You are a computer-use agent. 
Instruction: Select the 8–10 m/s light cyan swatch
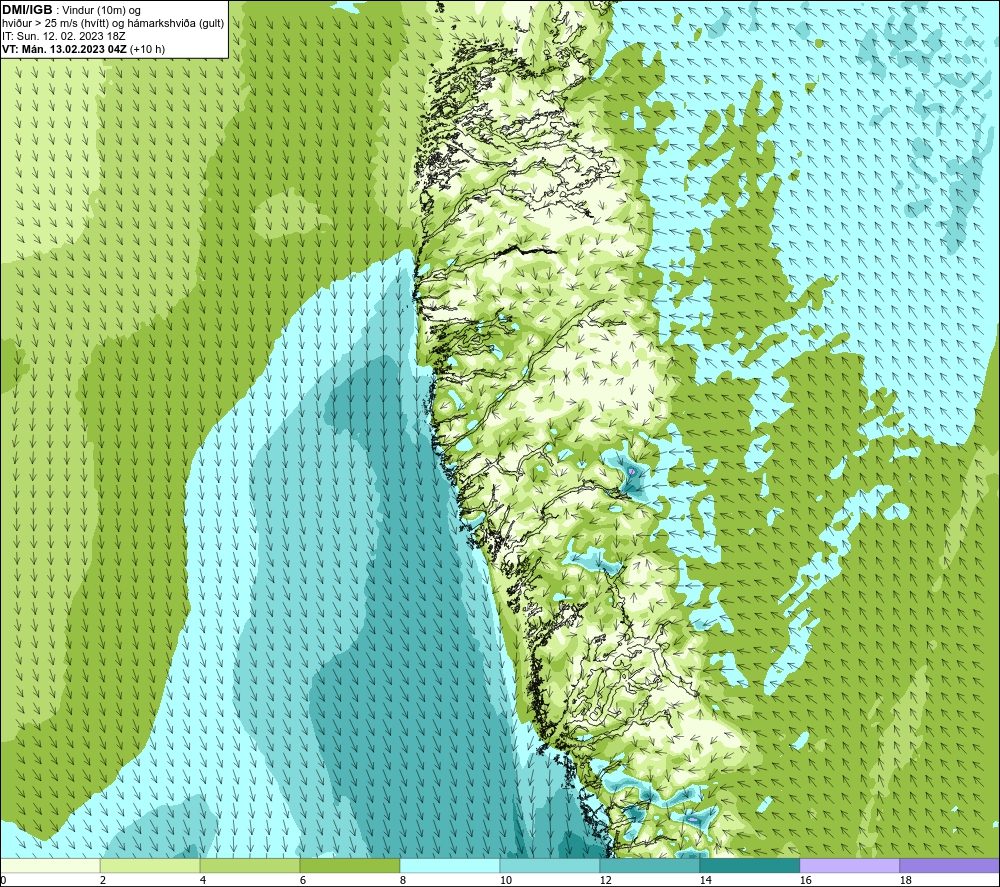pos(450,865)
